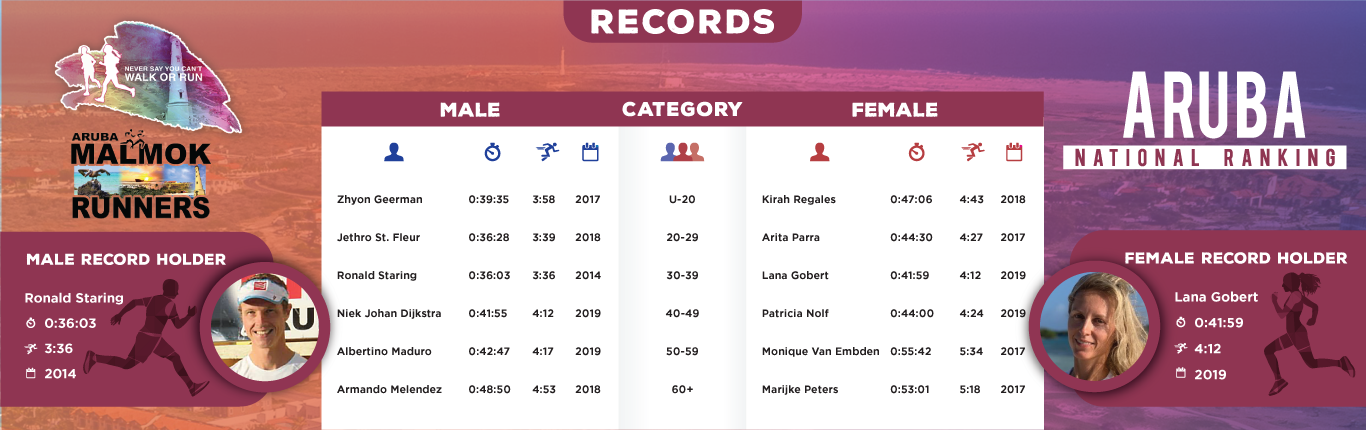Click the blue male person icon

tap(394, 152)
